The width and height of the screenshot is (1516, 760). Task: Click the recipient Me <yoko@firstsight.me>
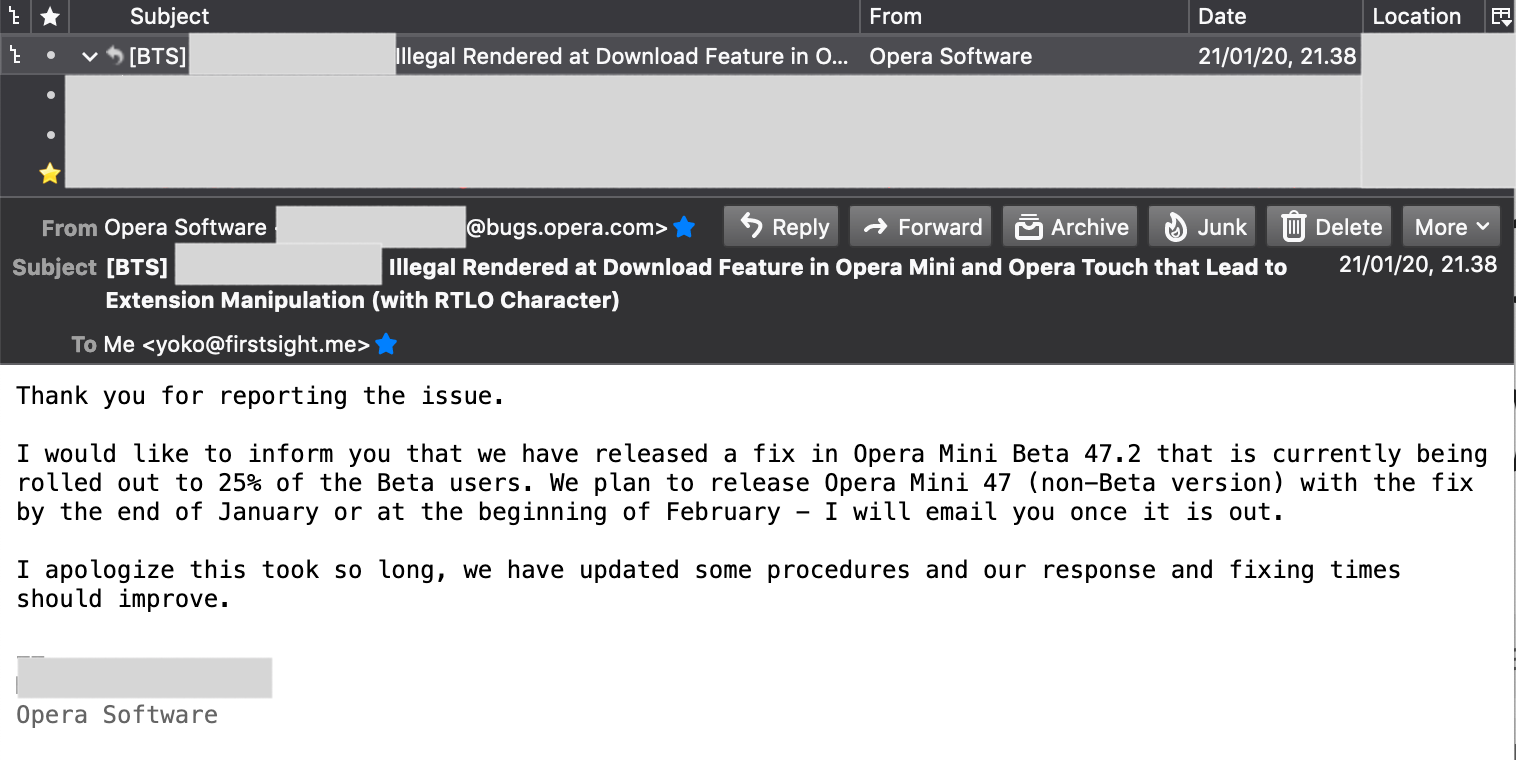[x=237, y=345]
